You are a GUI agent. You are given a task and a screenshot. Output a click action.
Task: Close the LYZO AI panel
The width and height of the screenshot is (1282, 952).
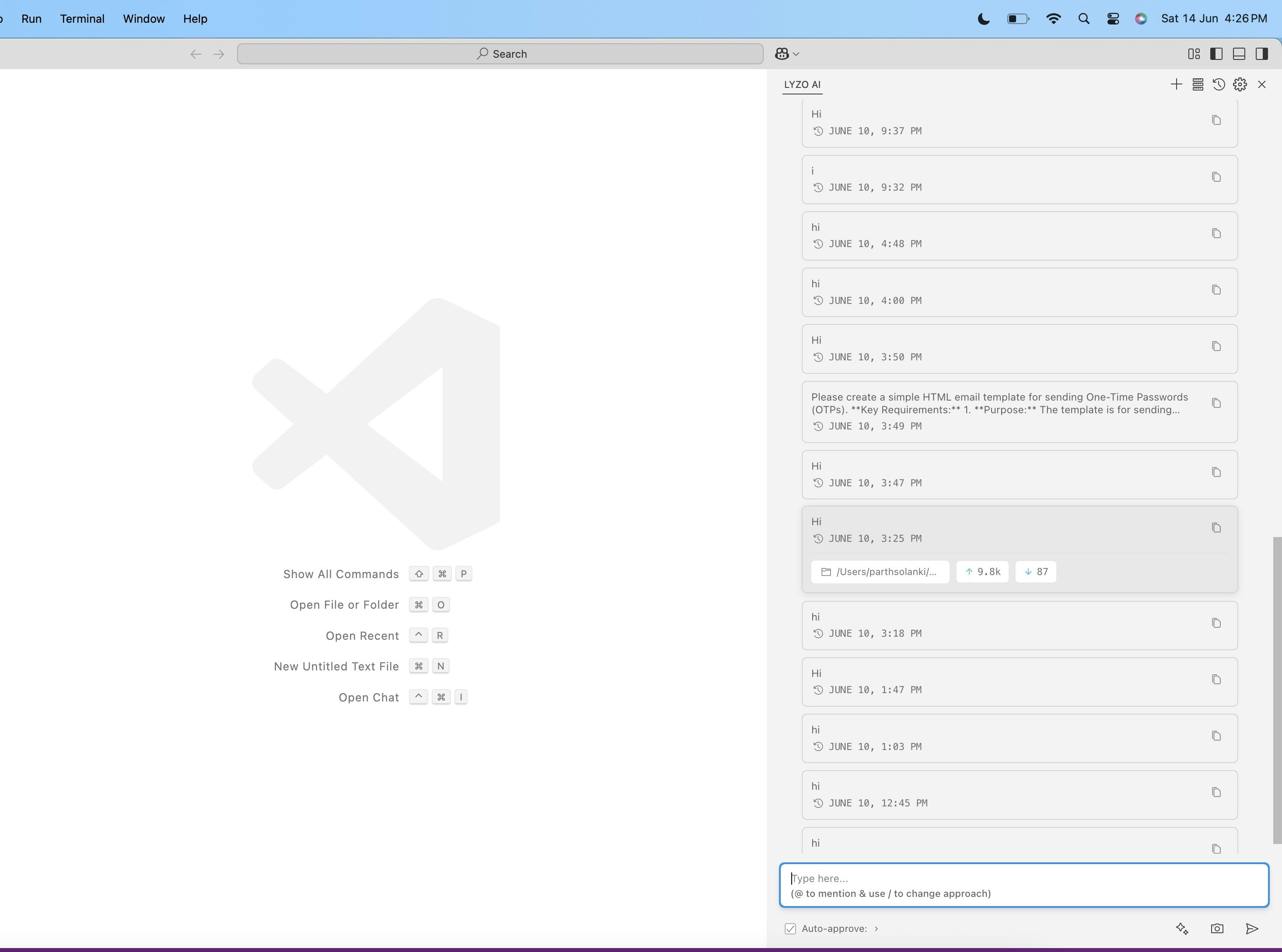pos(1262,85)
